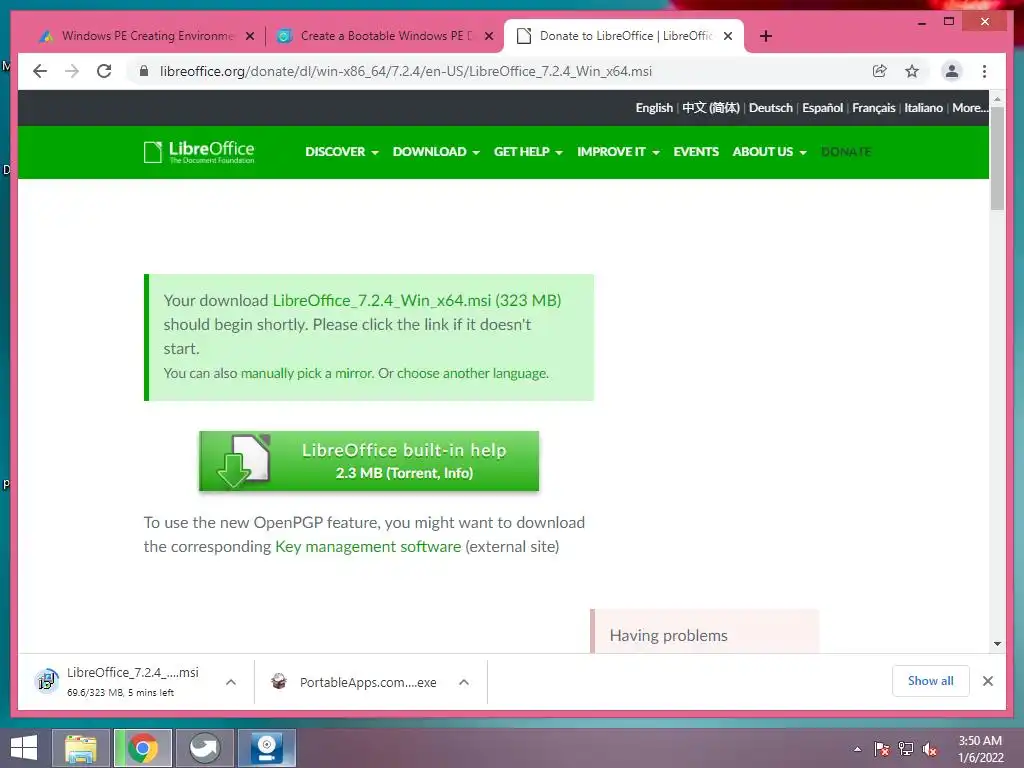Close the Donate to LibreOffice tab

point(728,36)
